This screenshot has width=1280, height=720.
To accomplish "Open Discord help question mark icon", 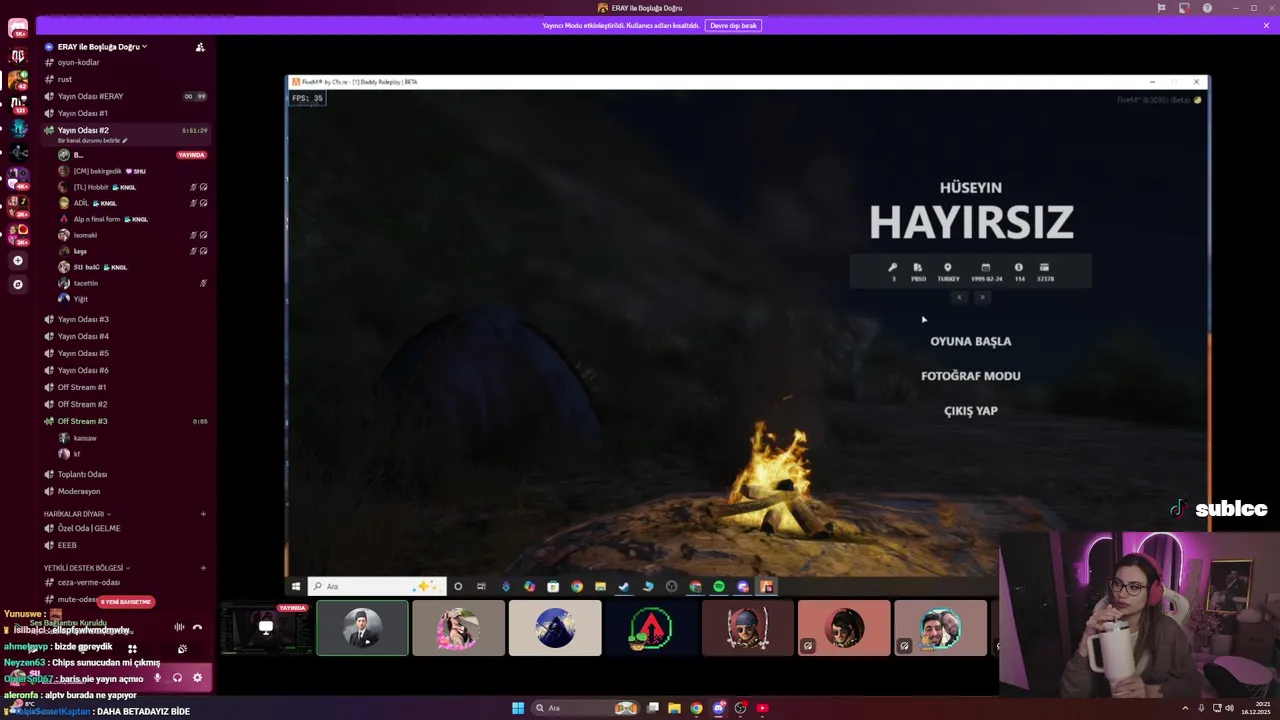I will (x=1207, y=8).
